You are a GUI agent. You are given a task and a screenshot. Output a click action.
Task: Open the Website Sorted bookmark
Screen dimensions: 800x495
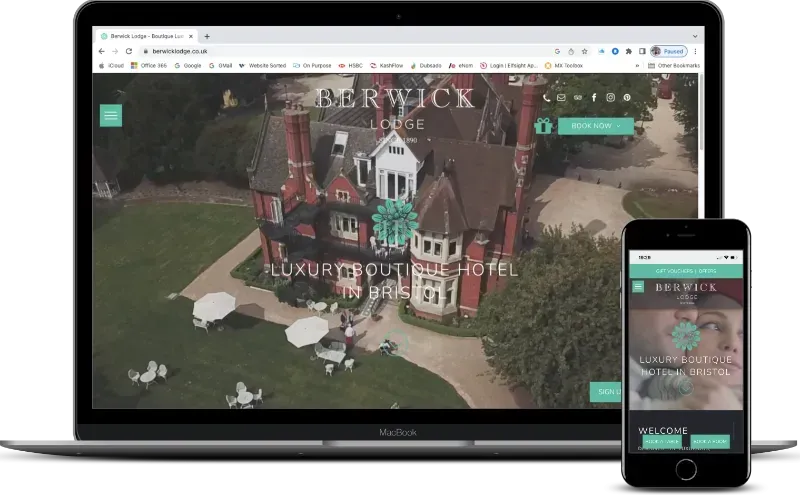[x=262, y=66]
